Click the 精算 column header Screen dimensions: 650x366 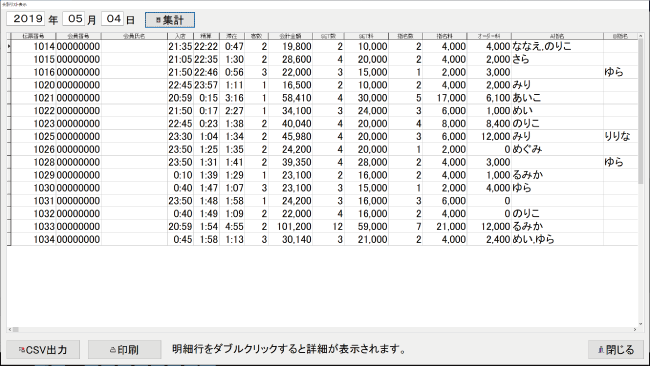(206, 36)
